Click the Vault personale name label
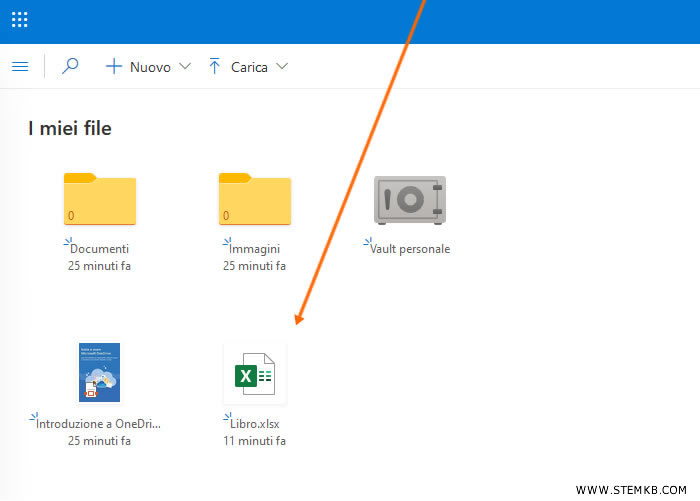This screenshot has width=700, height=501. click(410, 249)
